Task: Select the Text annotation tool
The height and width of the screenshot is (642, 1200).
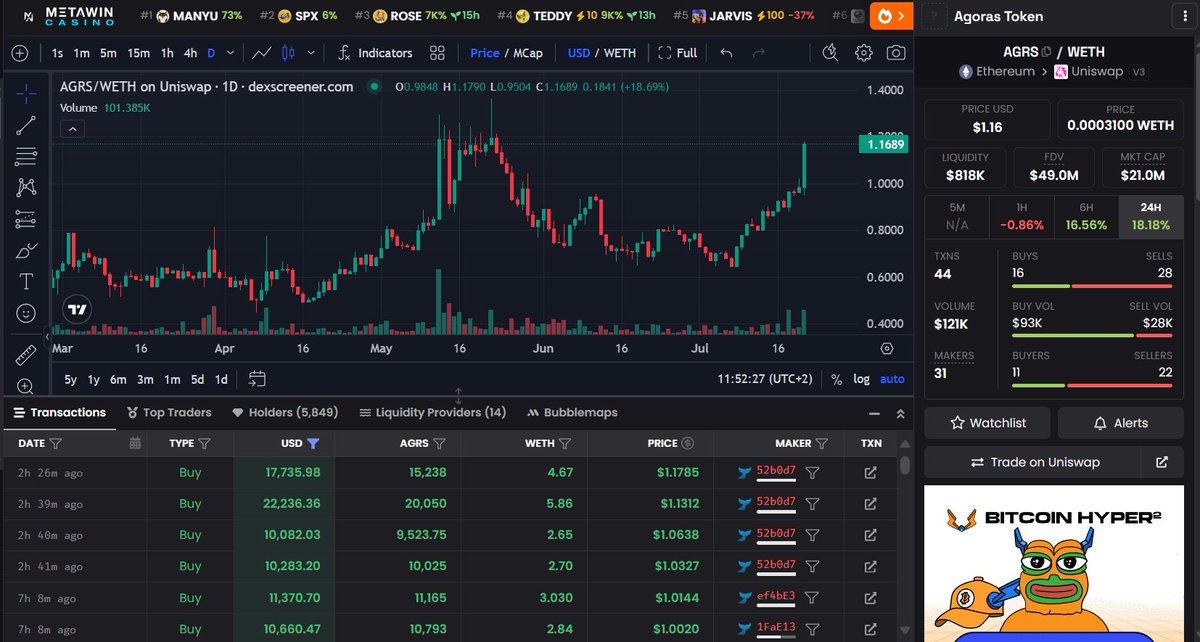Action: 26,281
